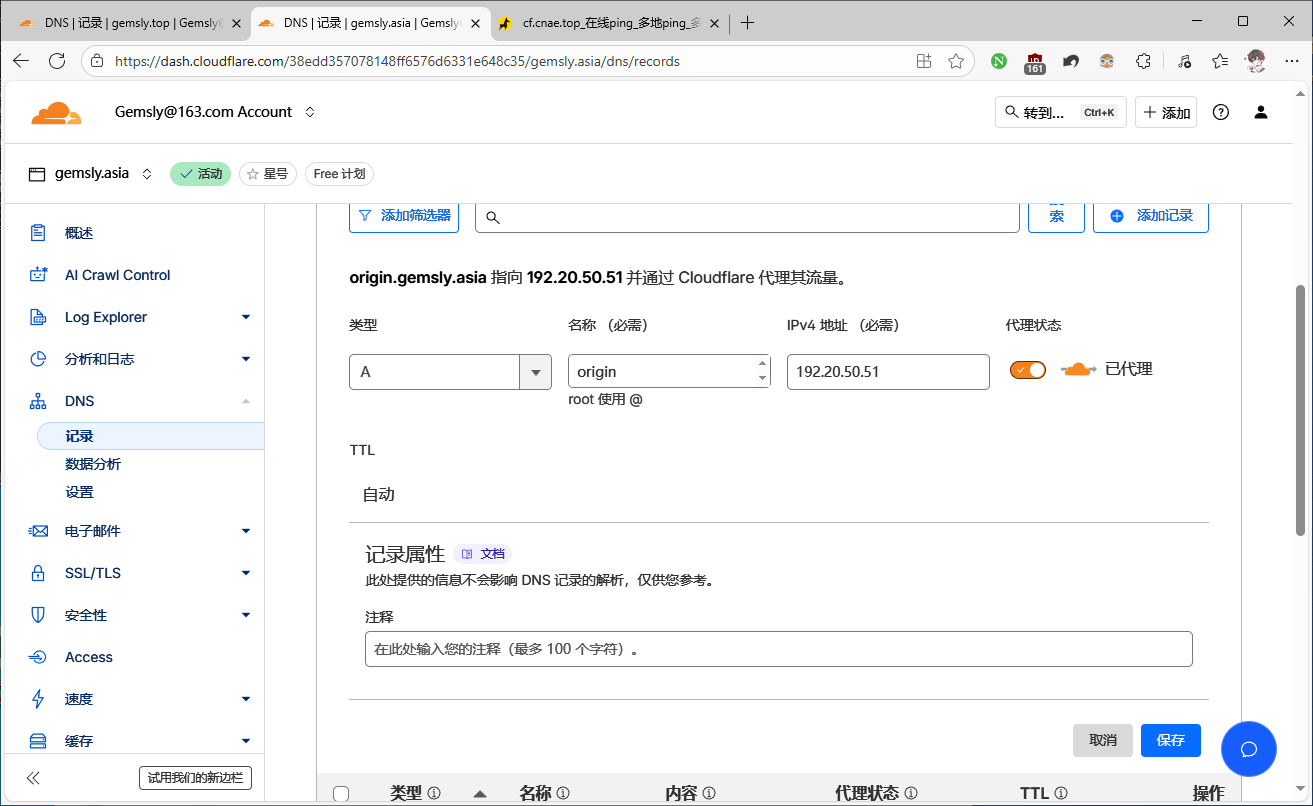Open the support chat bubble
Viewport: 1313px width, 806px height.
[x=1248, y=748]
